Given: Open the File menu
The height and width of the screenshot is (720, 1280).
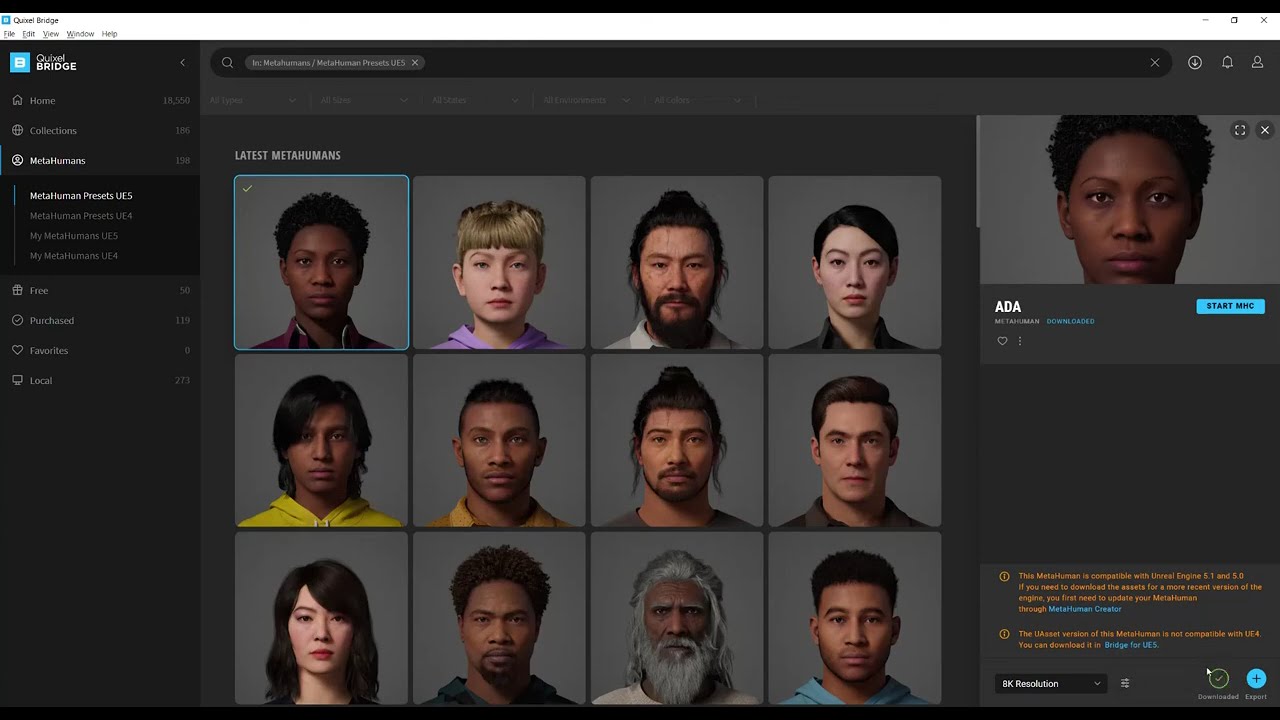Looking at the screenshot, I should pyautogui.click(x=9, y=34).
